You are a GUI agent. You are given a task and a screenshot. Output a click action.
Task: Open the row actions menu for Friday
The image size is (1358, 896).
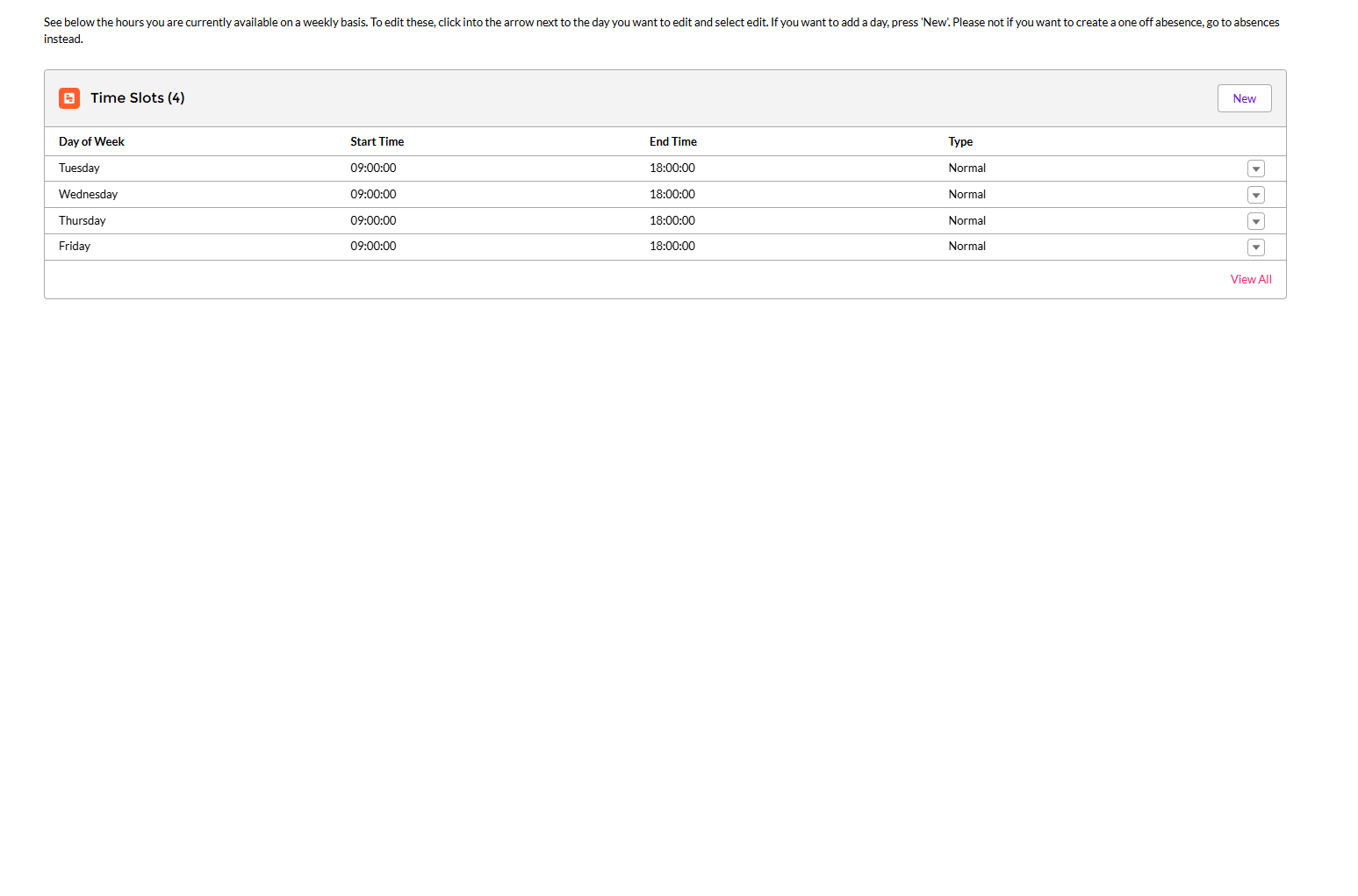(1255, 247)
